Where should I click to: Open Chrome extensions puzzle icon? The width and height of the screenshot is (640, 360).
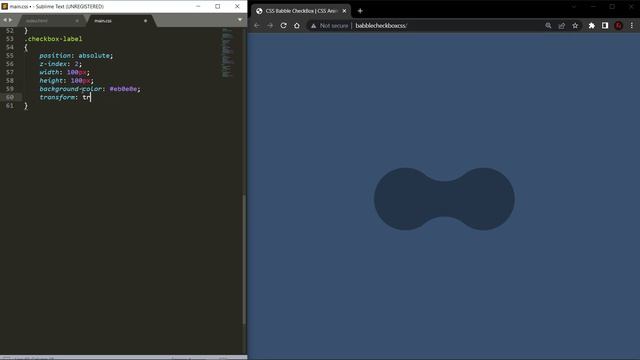[591, 25]
